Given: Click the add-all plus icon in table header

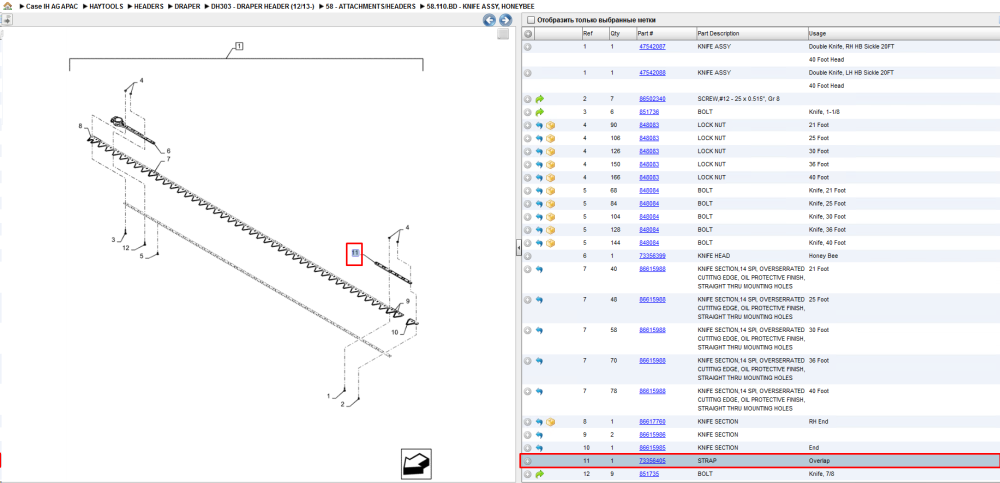Looking at the screenshot, I should [x=528, y=33].
